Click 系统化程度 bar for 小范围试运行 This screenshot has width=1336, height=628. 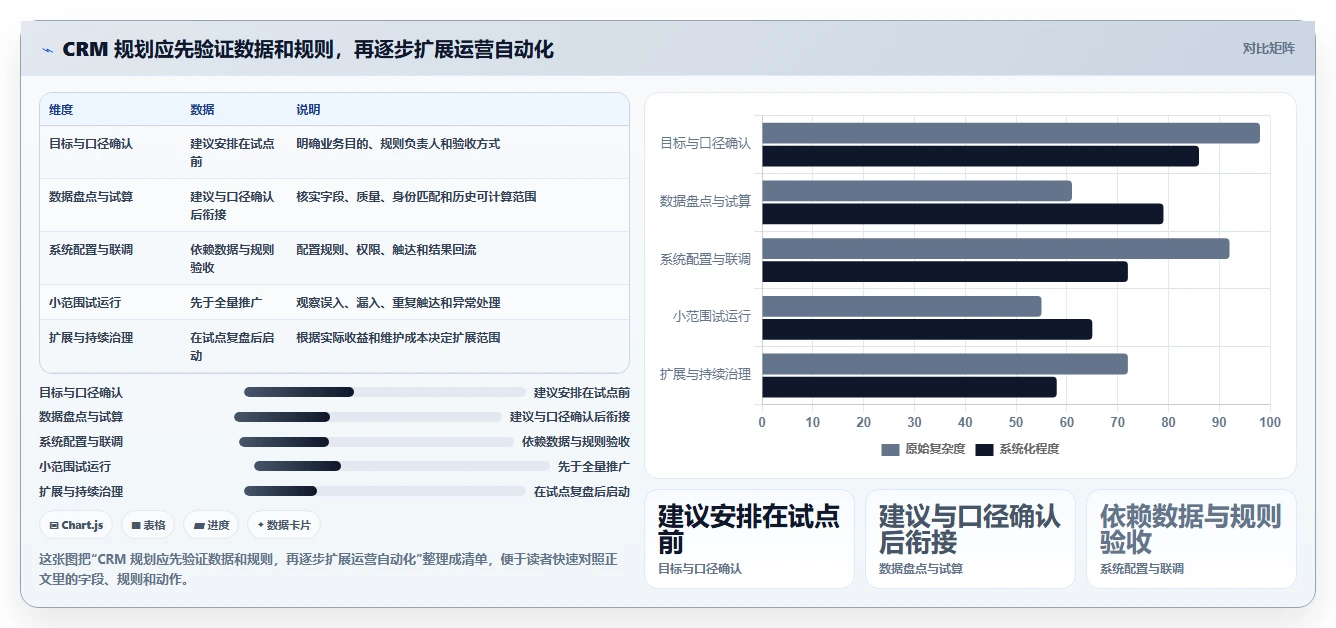(x=927, y=329)
